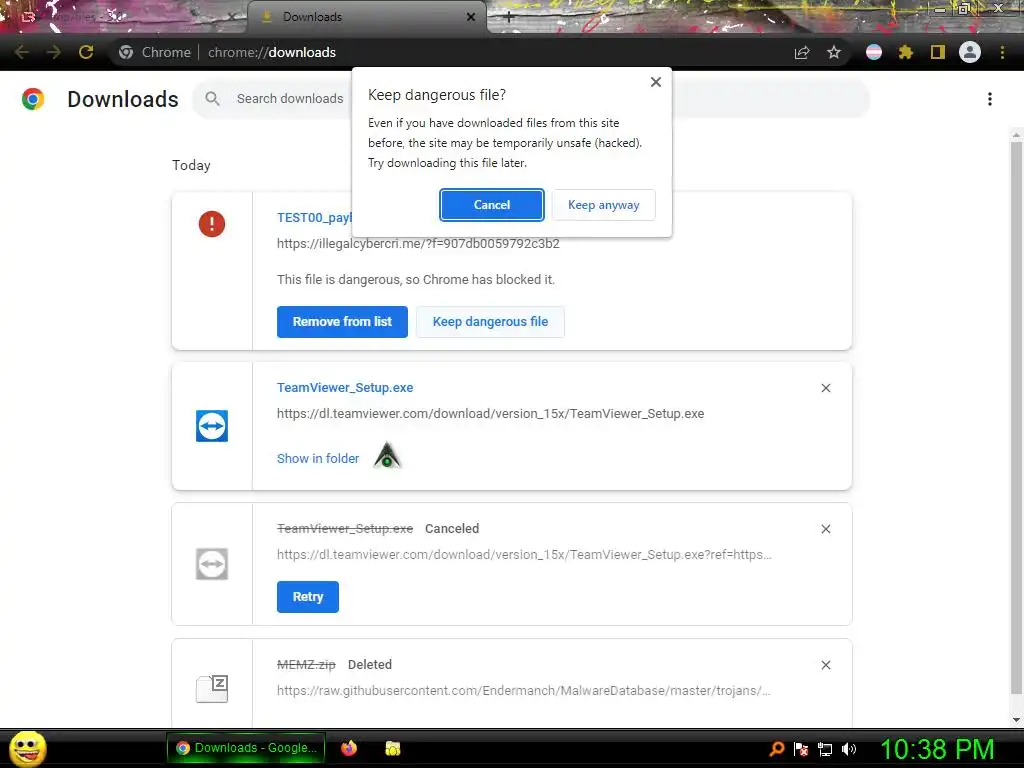
Task: Click the illegalcybercri.me source URL
Action: tap(418, 244)
